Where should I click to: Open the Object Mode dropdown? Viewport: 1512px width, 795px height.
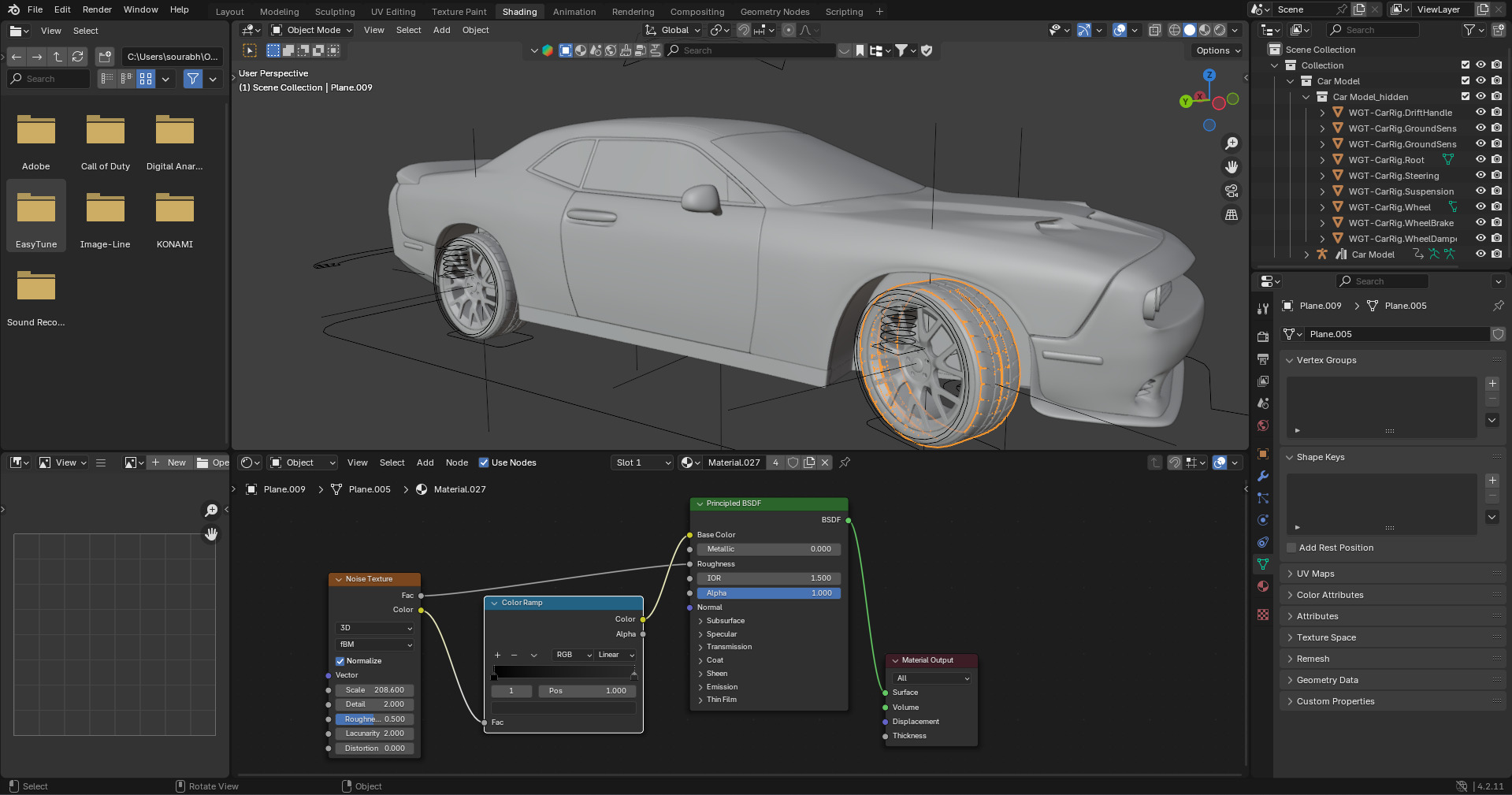[x=311, y=30]
